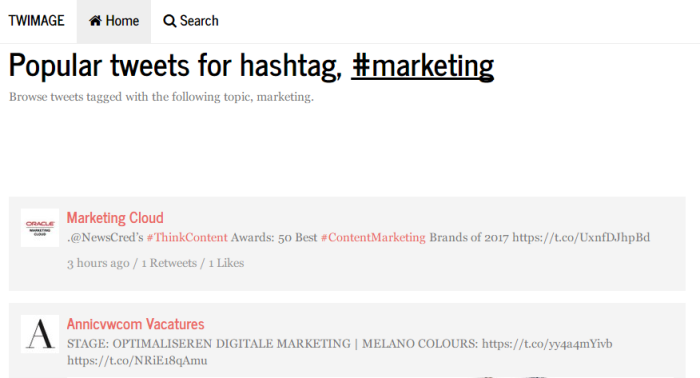Follow the #ThinkContent hashtag link

(x=187, y=237)
